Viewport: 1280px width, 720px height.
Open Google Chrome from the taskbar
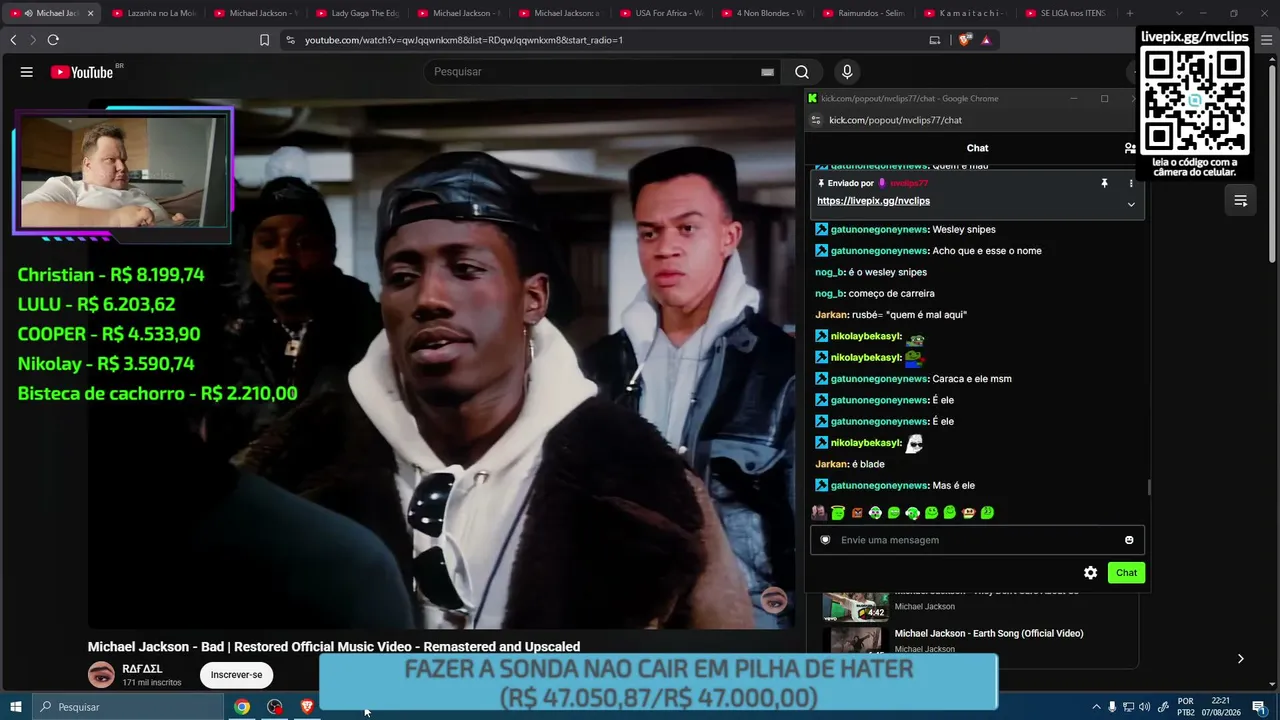point(242,707)
